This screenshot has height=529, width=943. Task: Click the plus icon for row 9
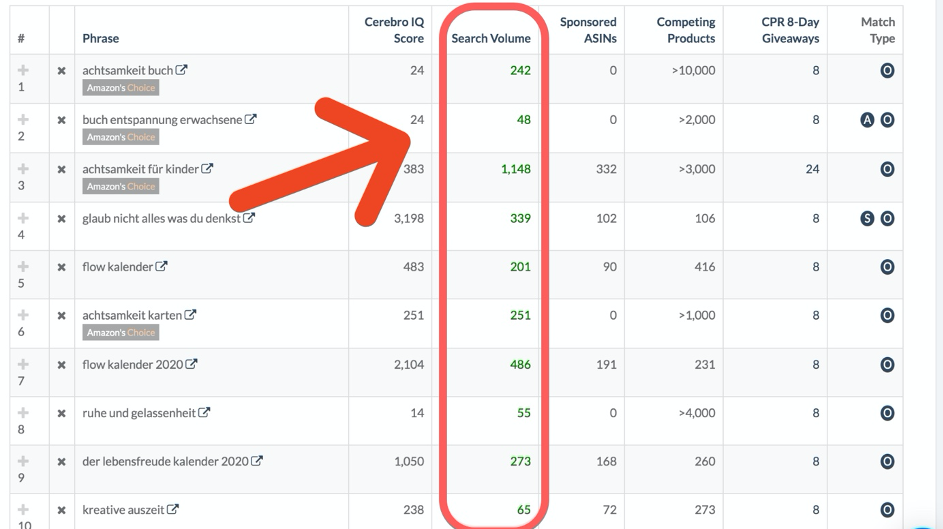pos(23,461)
